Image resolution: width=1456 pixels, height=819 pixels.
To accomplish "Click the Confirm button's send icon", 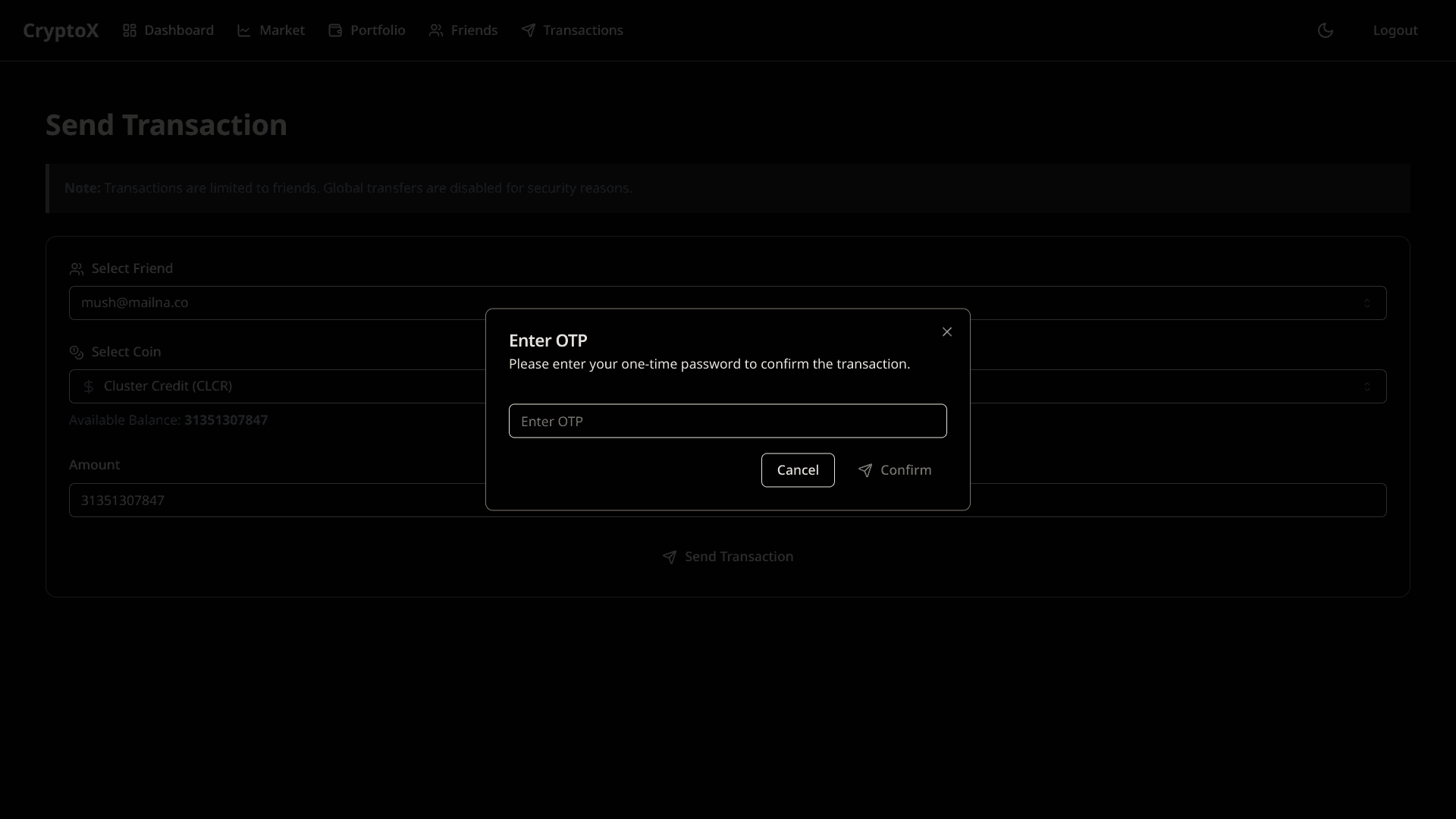I will (865, 470).
